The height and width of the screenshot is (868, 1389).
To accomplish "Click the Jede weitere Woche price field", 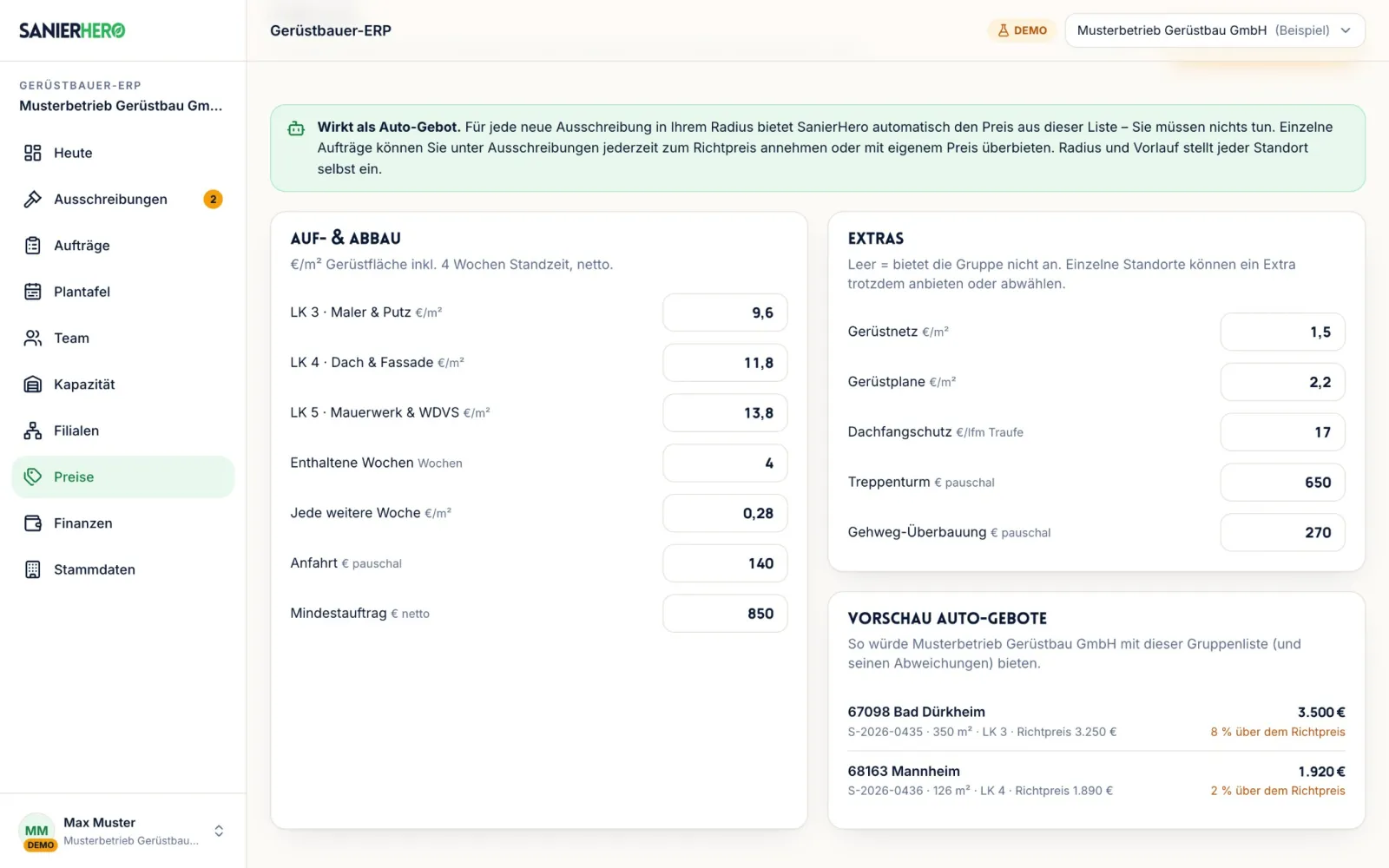I will pos(725,513).
